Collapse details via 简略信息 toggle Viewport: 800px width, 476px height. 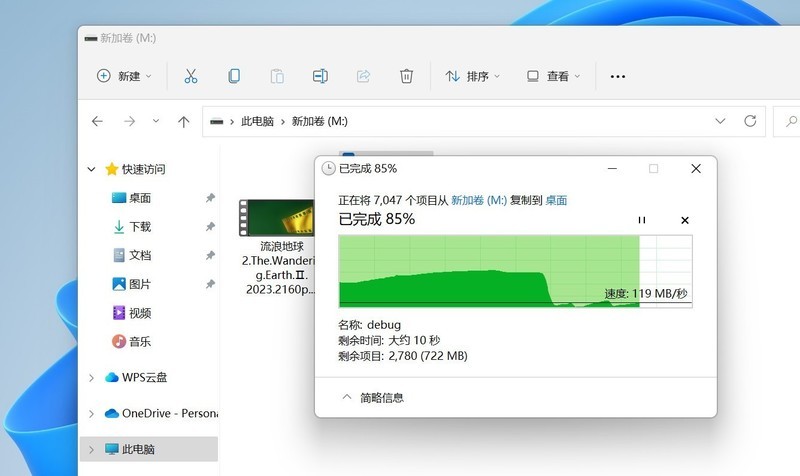[x=372, y=397]
